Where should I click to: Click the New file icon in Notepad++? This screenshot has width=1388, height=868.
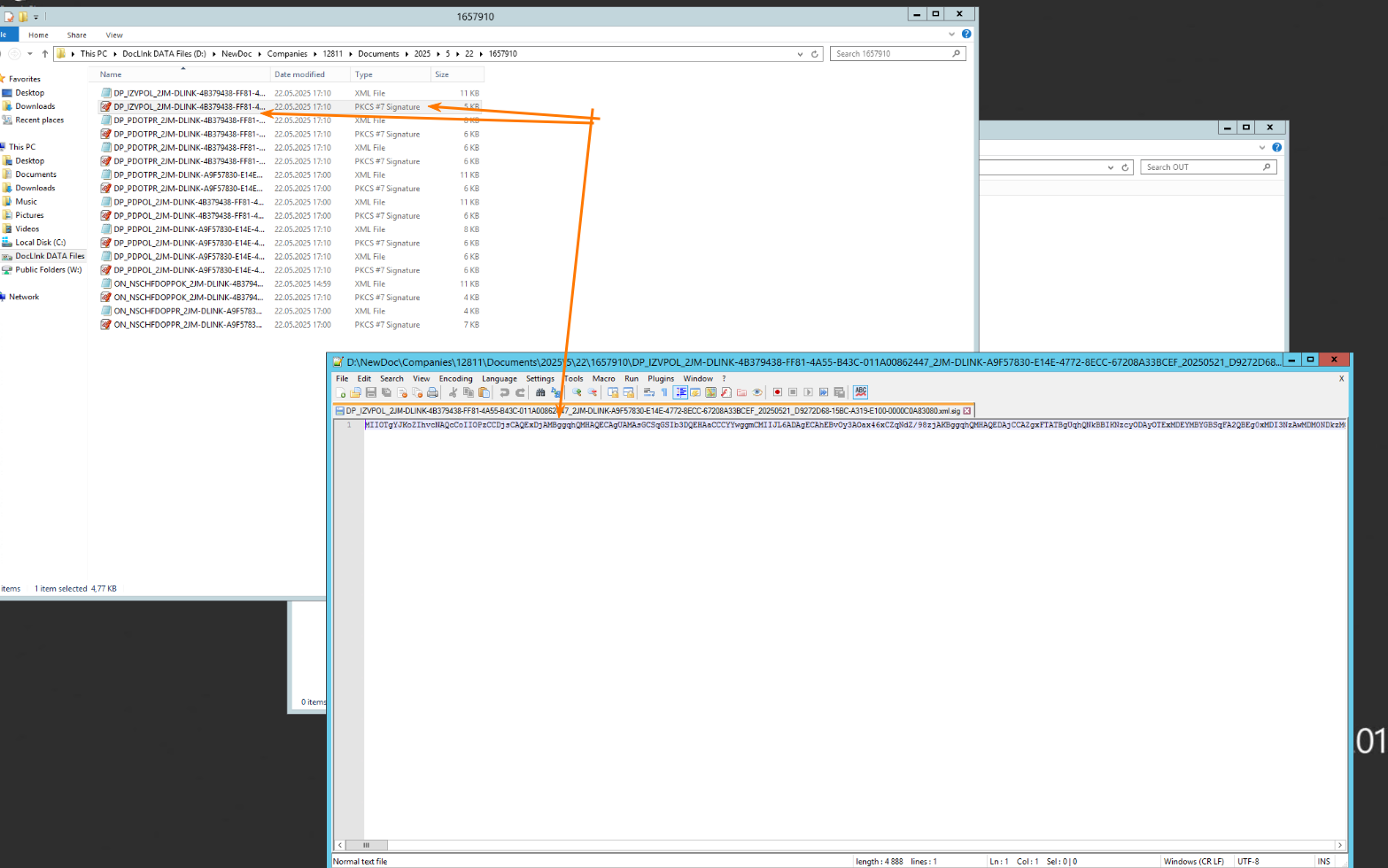click(x=341, y=392)
